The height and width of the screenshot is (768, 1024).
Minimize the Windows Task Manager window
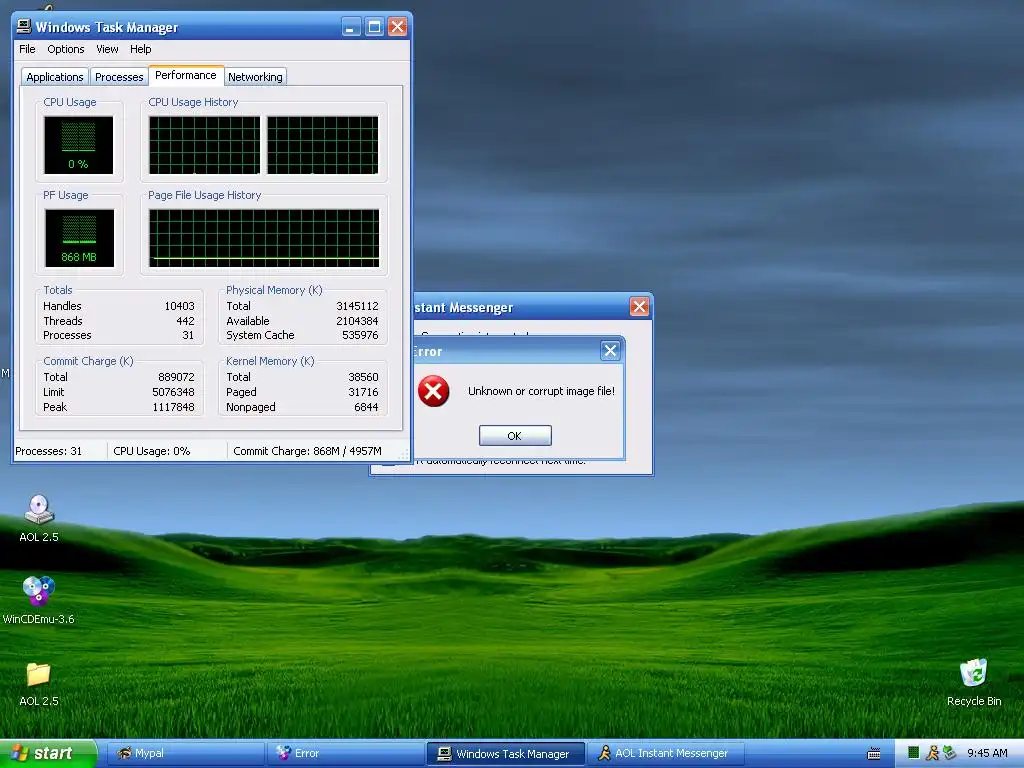tap(351, 27)
